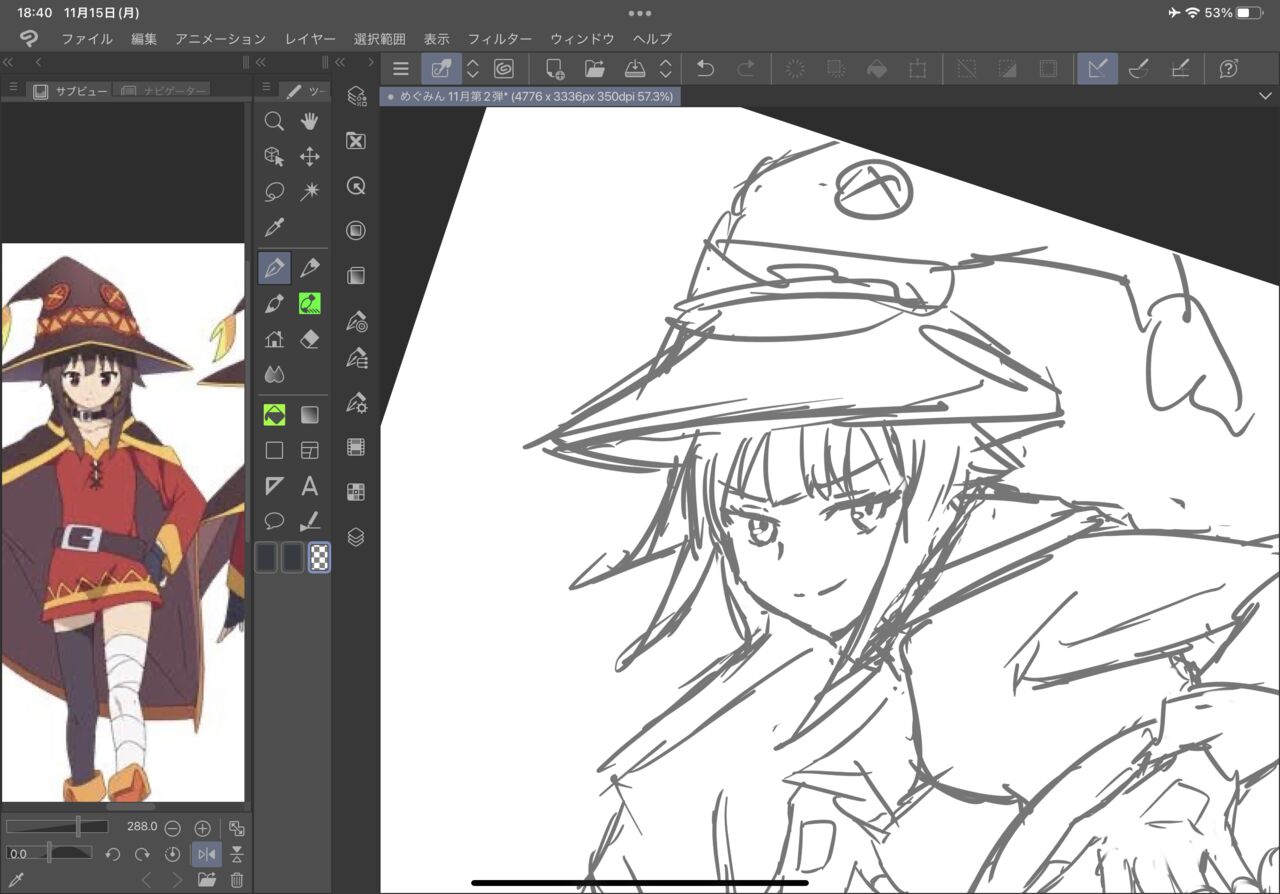The width and height of the screenshot is (1280, 894).
Task: Select the Balloon tool
Action: click(274, 521)
